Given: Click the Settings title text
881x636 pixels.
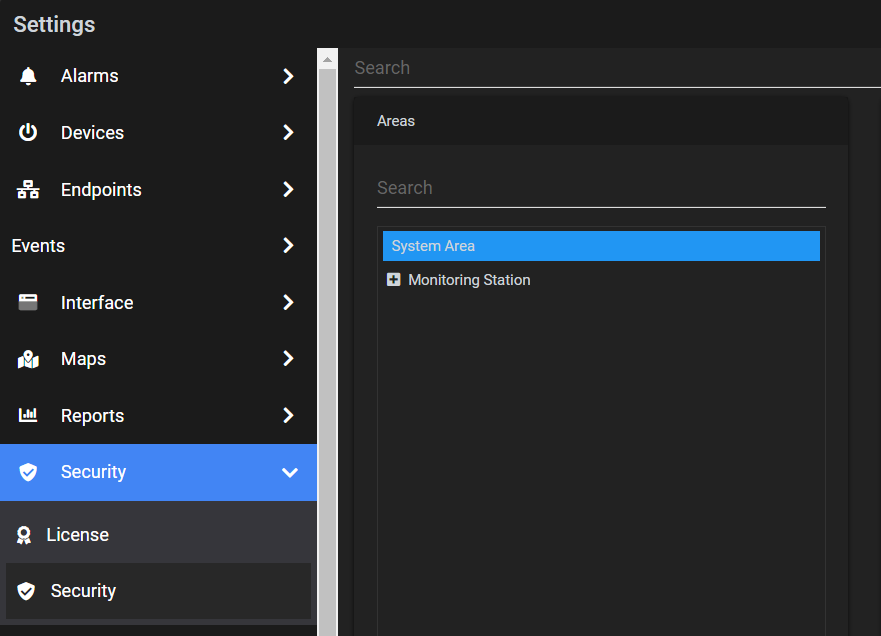Looking at the screenshot, I should coord(55,24).
